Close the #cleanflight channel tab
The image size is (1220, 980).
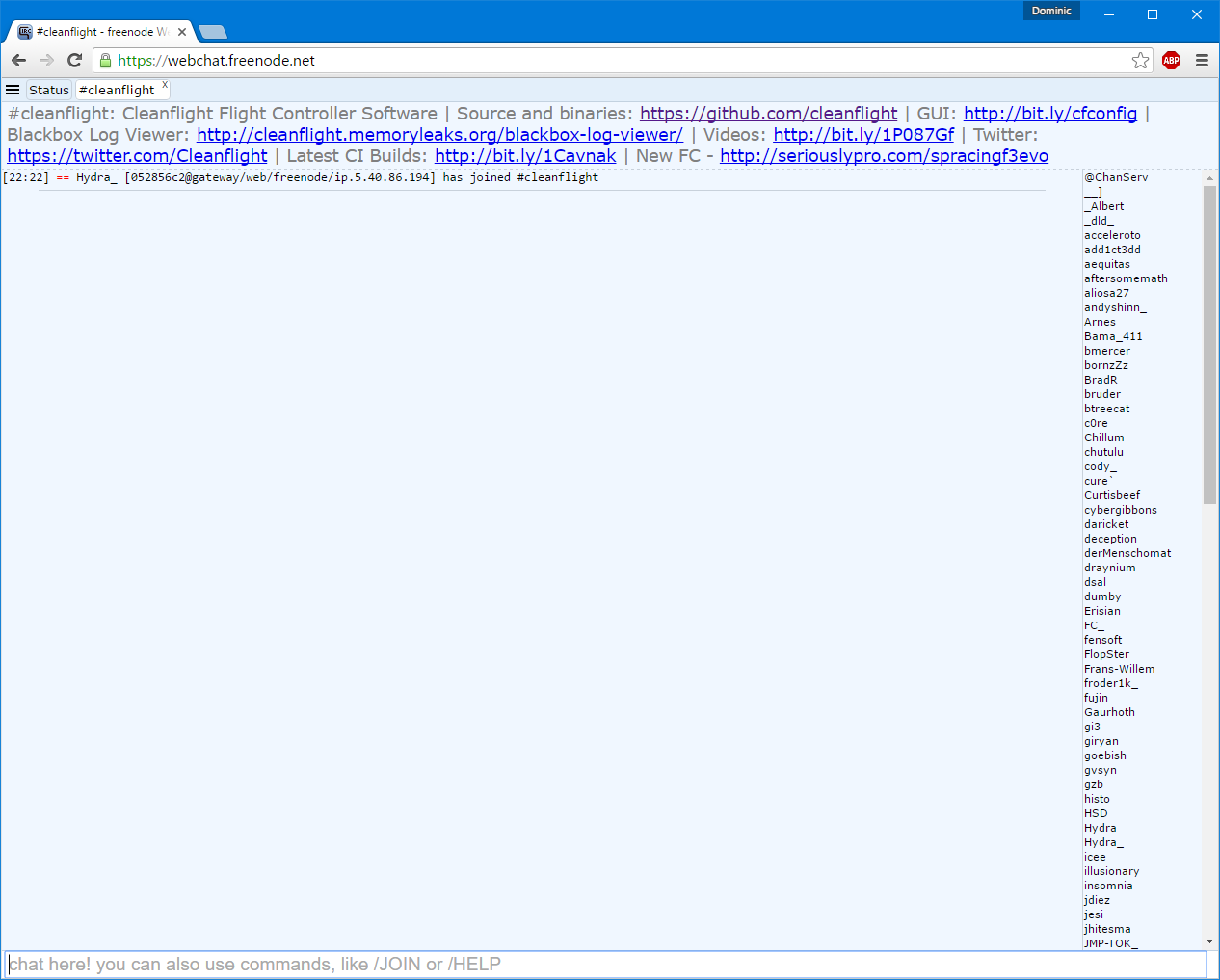pyautogui.click(x=165, y=85)
